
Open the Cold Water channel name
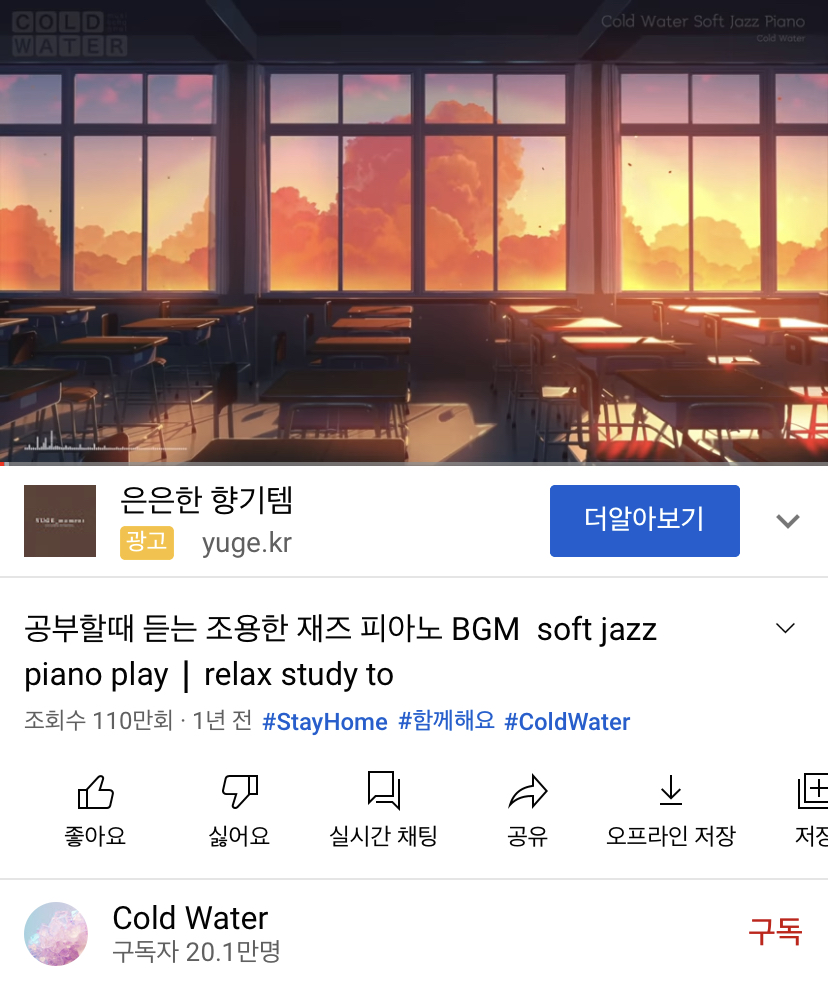coord(190,918)
